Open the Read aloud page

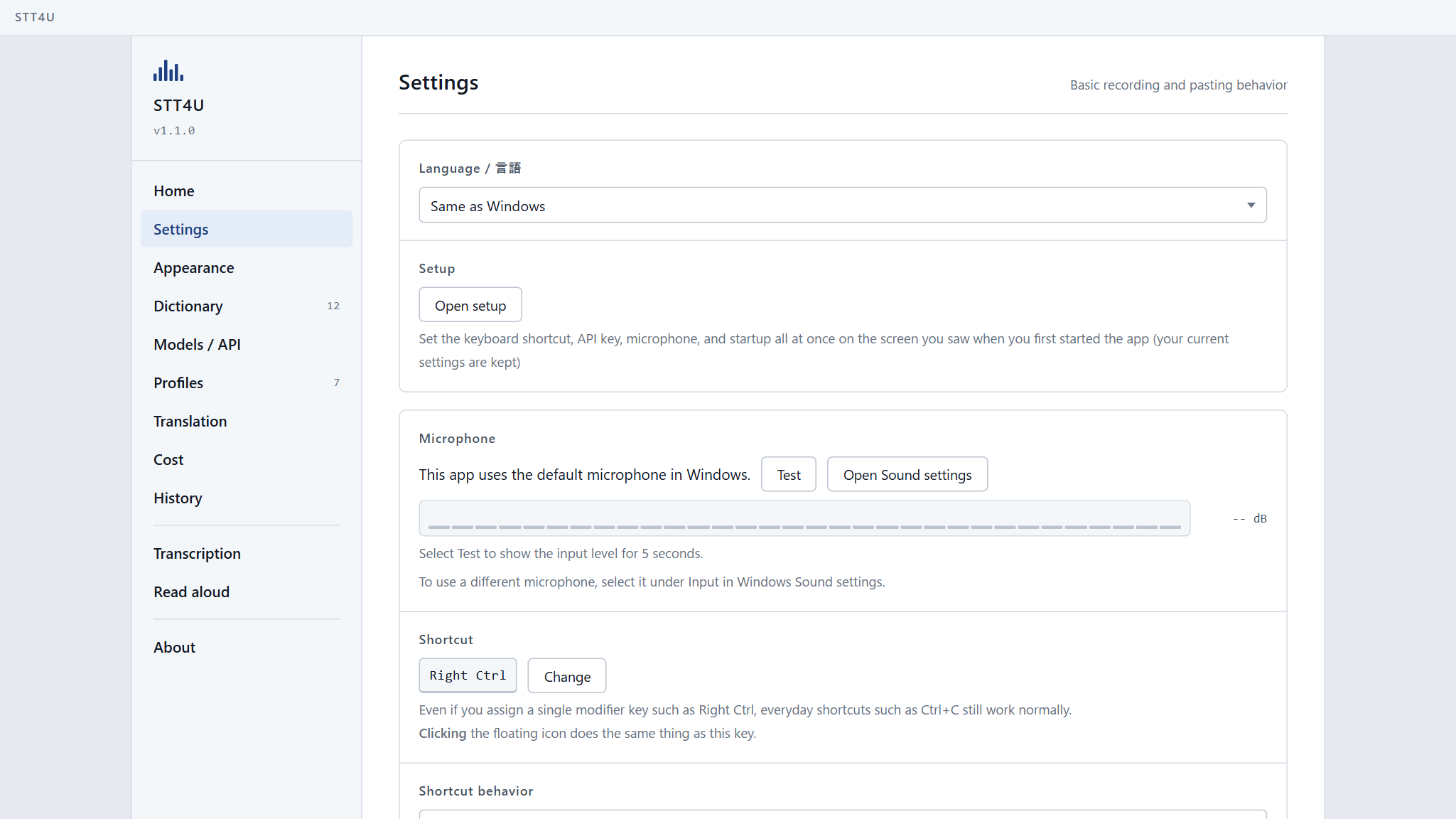pyautogui.click(x=247, y=591)
